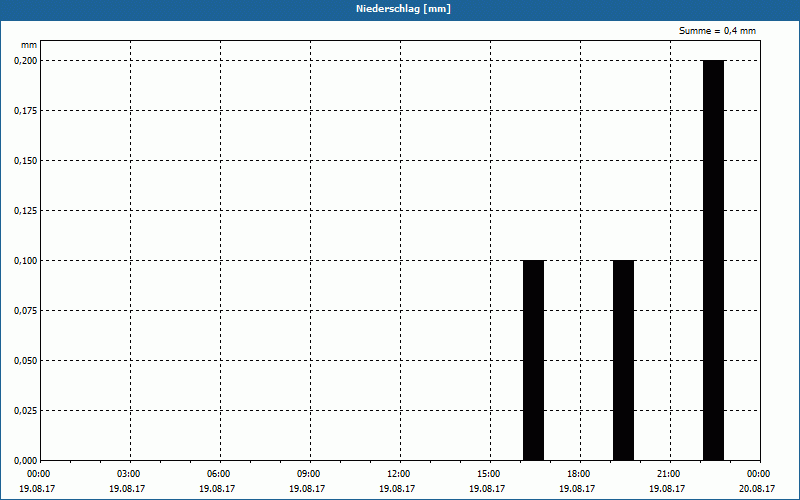Click the 0,175 y-axis value
The height and width of the screenshot is (500, 800).
pyautogui.click(x=26, y=111)
